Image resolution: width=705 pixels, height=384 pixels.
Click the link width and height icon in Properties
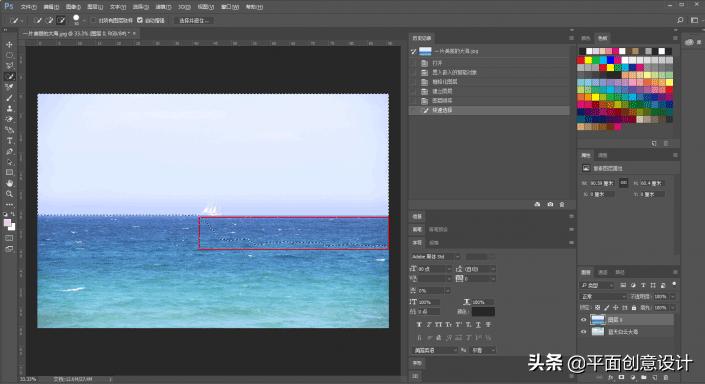(x=624, y=183)
